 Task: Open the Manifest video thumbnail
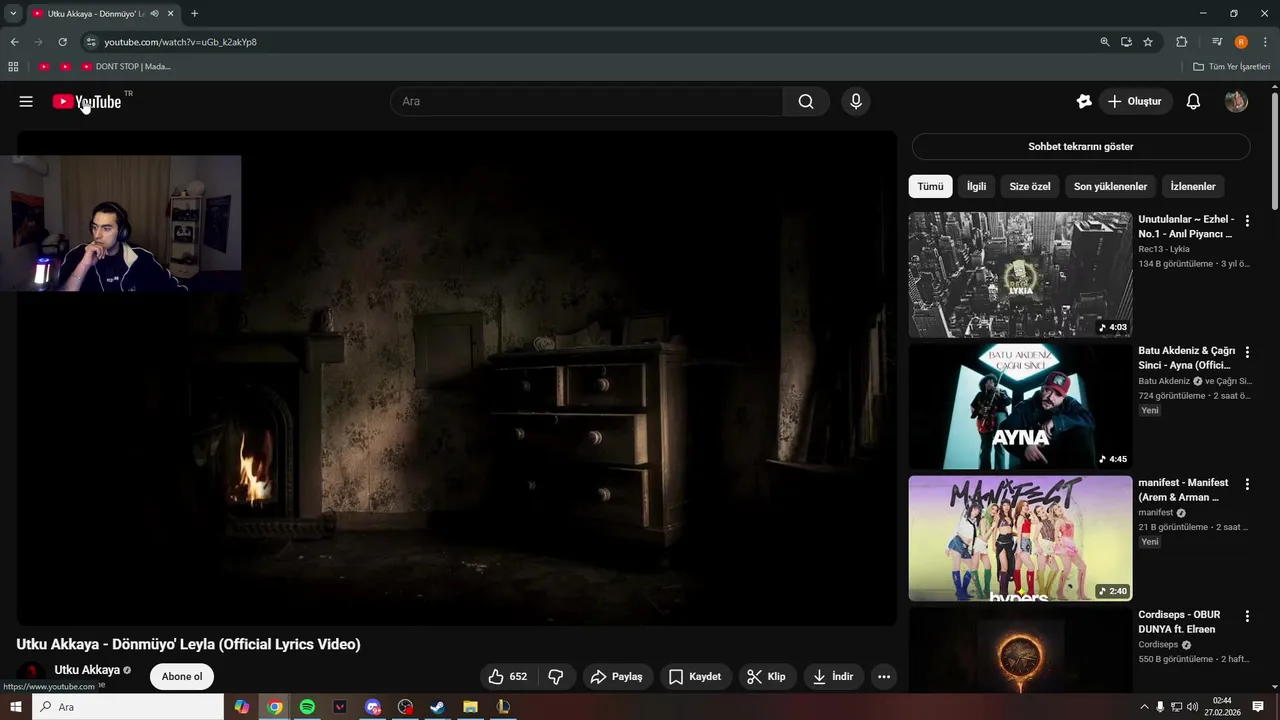tap(1020, 539)
